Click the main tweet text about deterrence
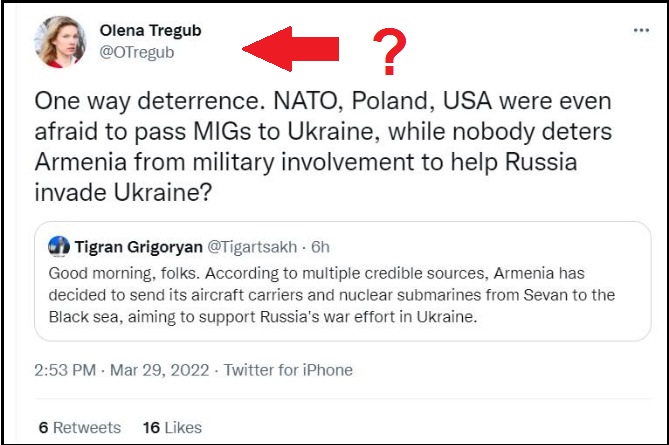Screen dimensions: 669x445 (x=323, y=146)
